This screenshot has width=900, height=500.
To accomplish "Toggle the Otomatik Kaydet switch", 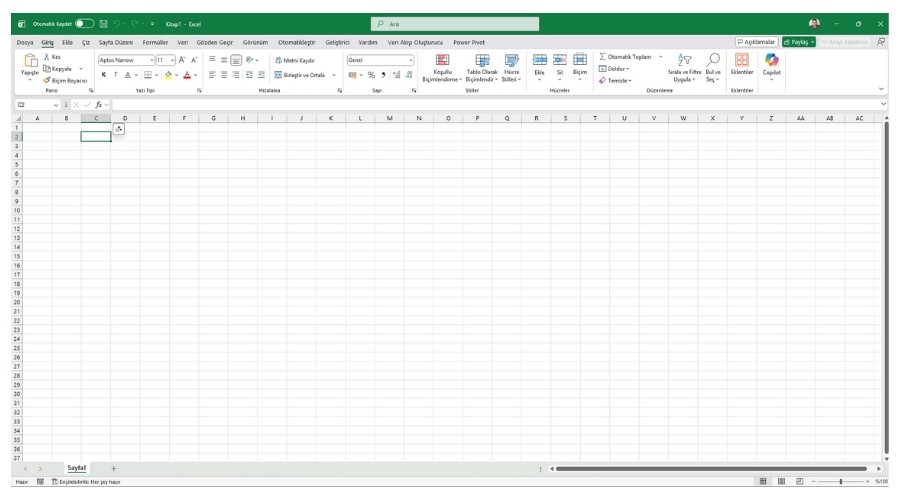I will click(x=84, y=24).
